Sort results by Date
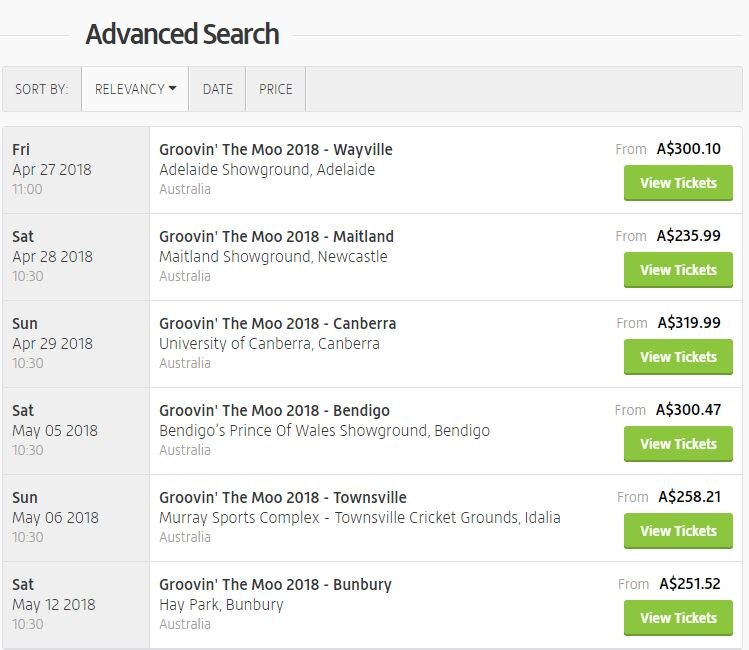 point(217,89)
